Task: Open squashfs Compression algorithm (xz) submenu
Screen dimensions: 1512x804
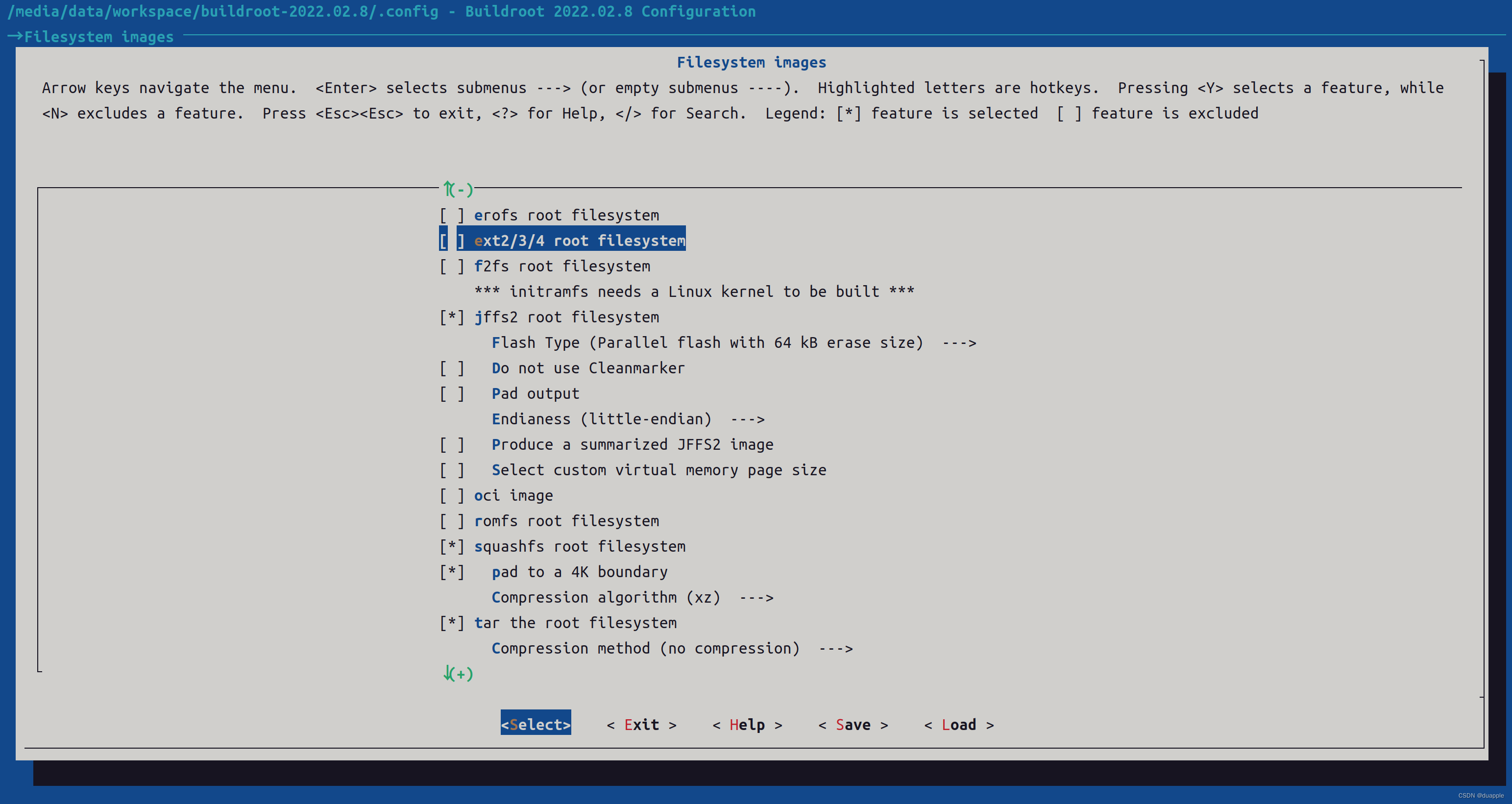Action: pyautogui.click(x=632, y=597)
